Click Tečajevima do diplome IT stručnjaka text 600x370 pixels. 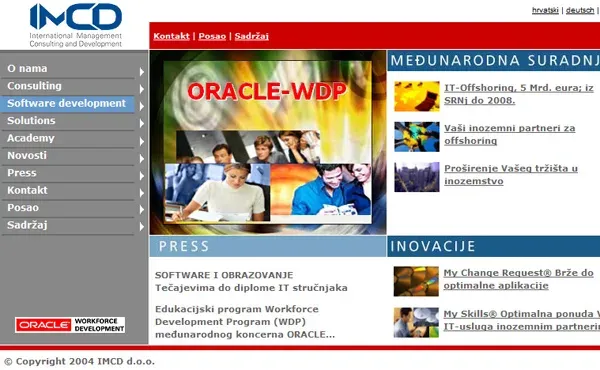point(251,288)
